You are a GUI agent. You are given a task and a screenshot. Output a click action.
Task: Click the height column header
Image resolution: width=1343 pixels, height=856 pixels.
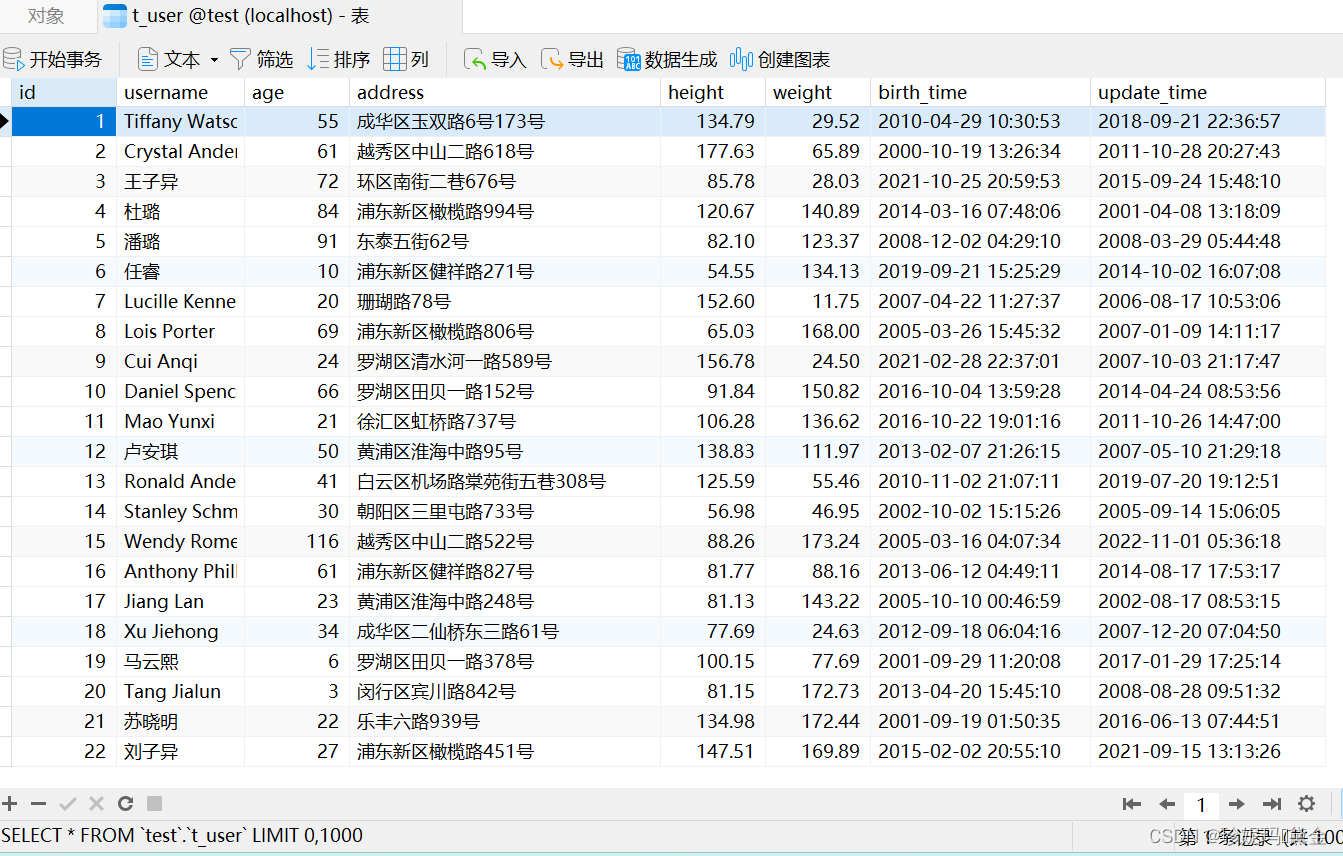[x=713, y=92]
